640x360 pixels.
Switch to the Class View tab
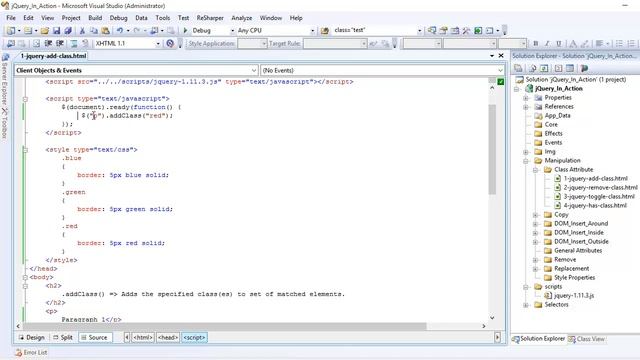click(587, 339)
